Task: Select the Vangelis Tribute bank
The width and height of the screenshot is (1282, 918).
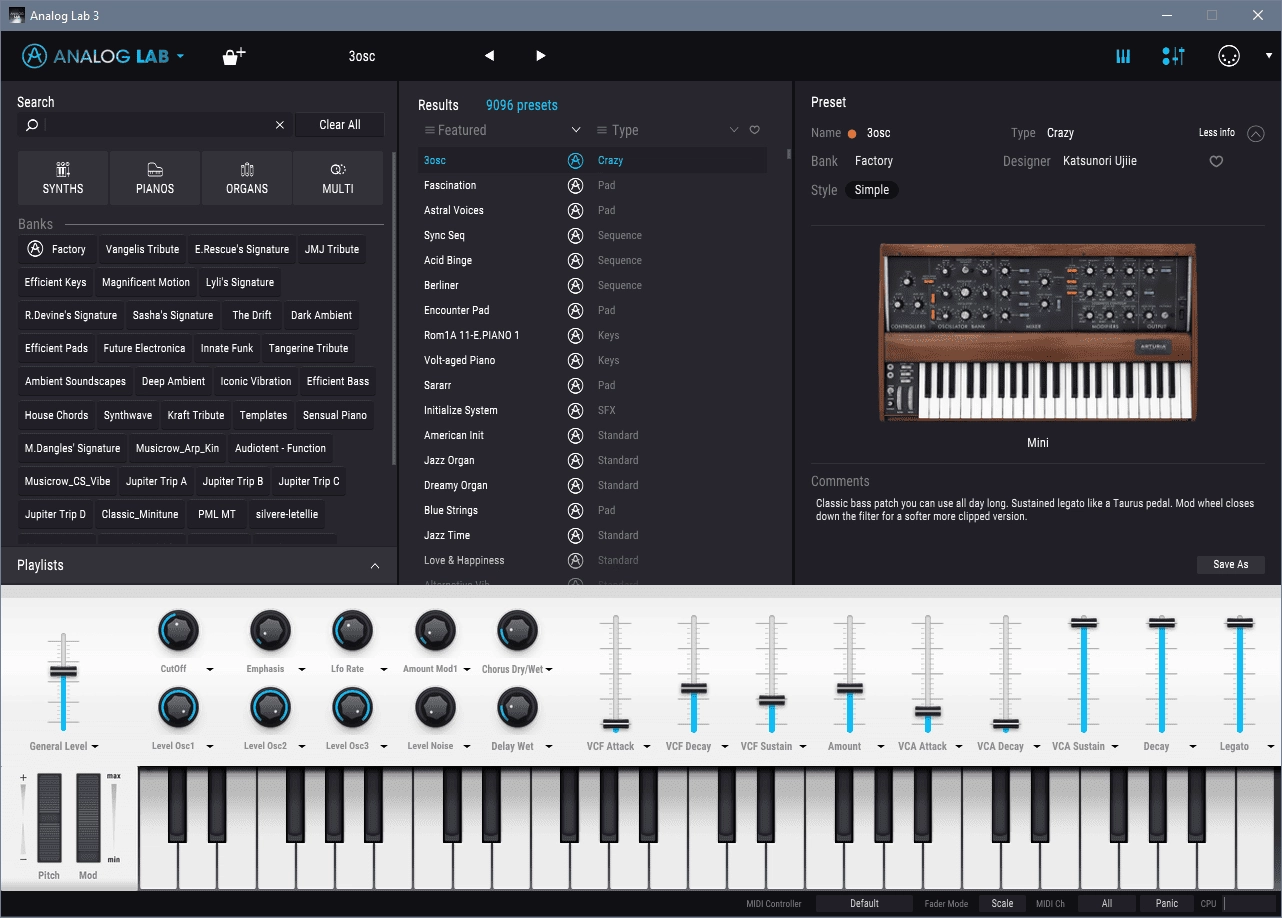Action: (142, 249)
